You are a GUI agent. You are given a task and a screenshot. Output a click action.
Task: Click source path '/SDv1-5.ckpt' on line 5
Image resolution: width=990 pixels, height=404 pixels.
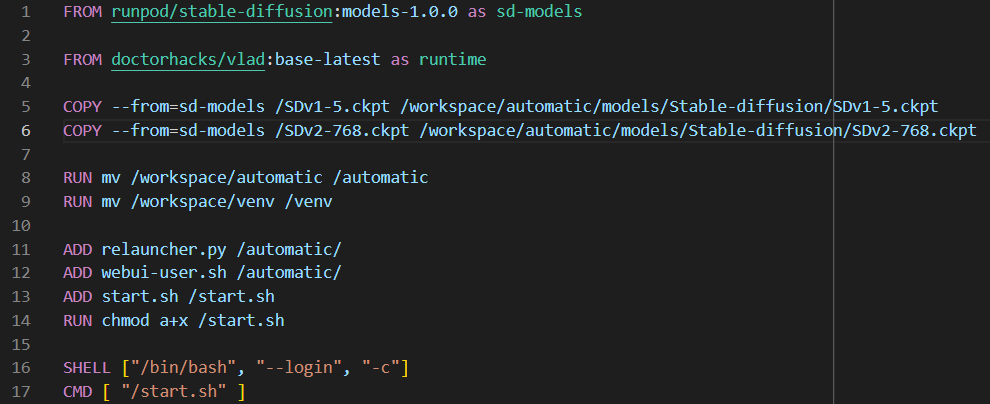pyautogui.click(x=332, y=107)
